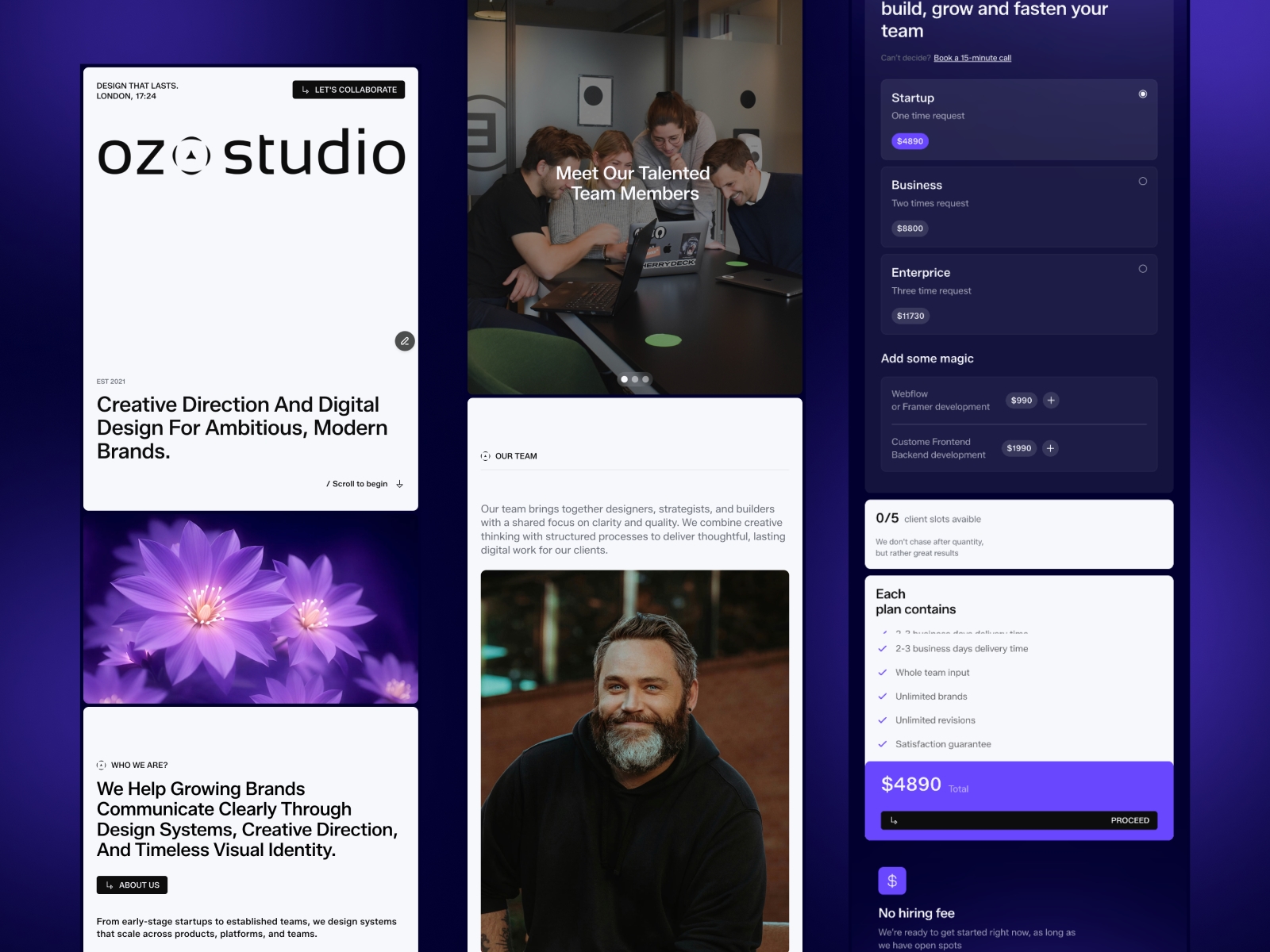Select the second carousel dot under team photo

[x=634, y=379]
